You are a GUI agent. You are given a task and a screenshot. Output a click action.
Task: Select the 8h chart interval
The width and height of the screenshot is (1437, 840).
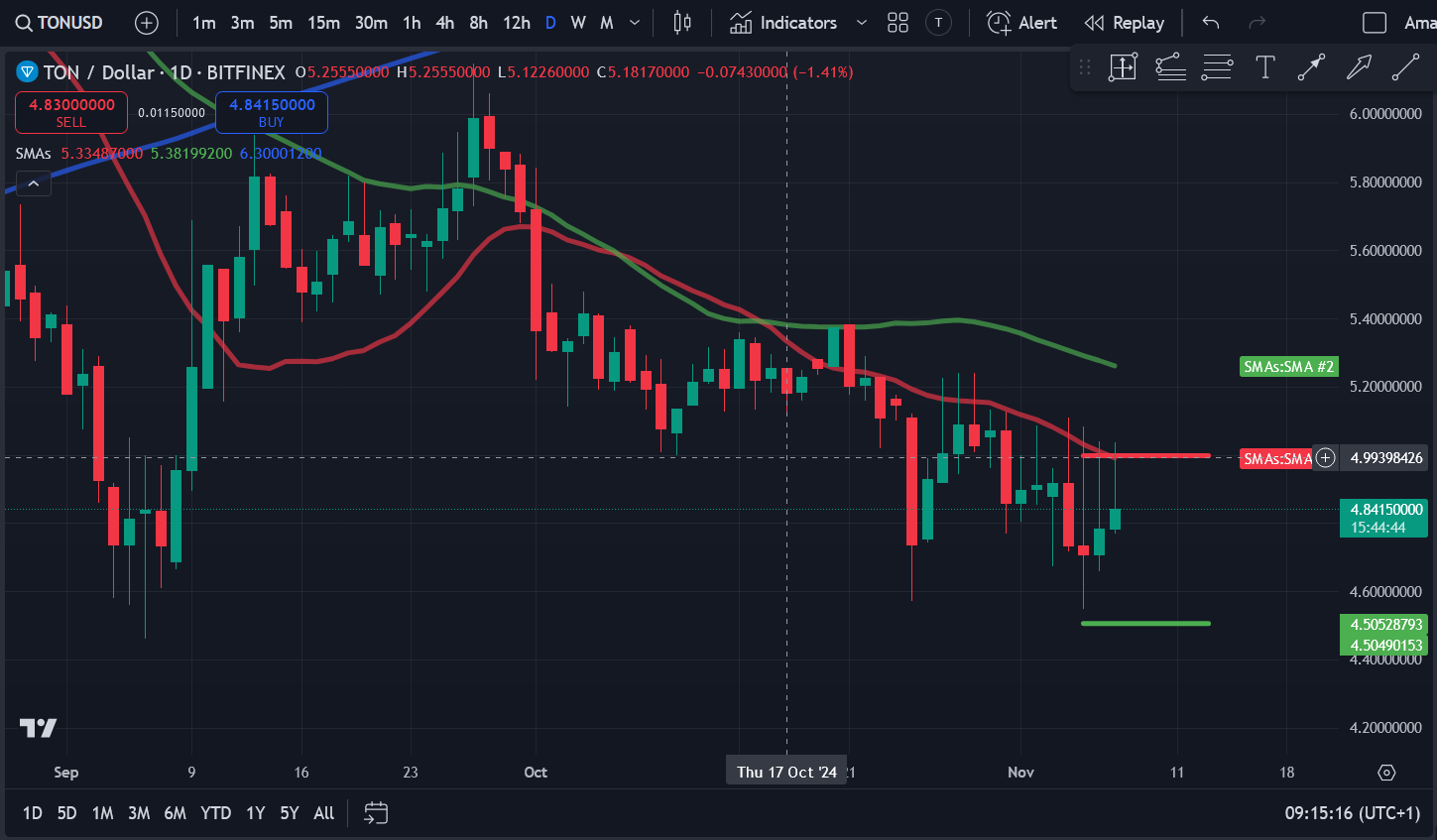[478, 23]
